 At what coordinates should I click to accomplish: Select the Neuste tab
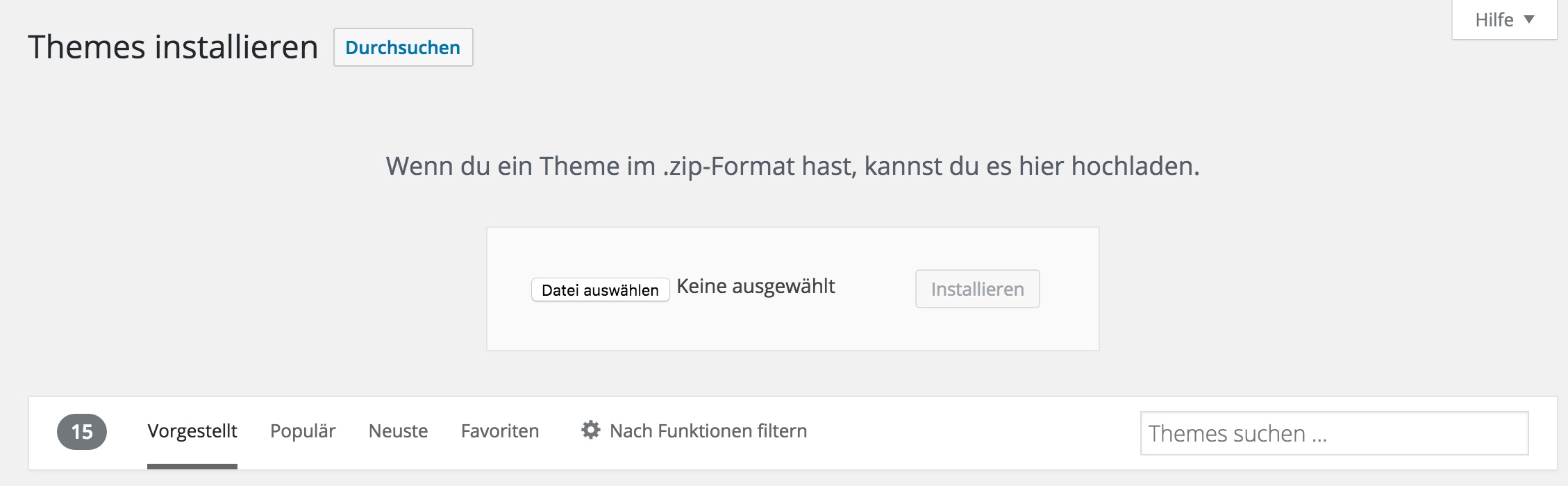point(398,431)
